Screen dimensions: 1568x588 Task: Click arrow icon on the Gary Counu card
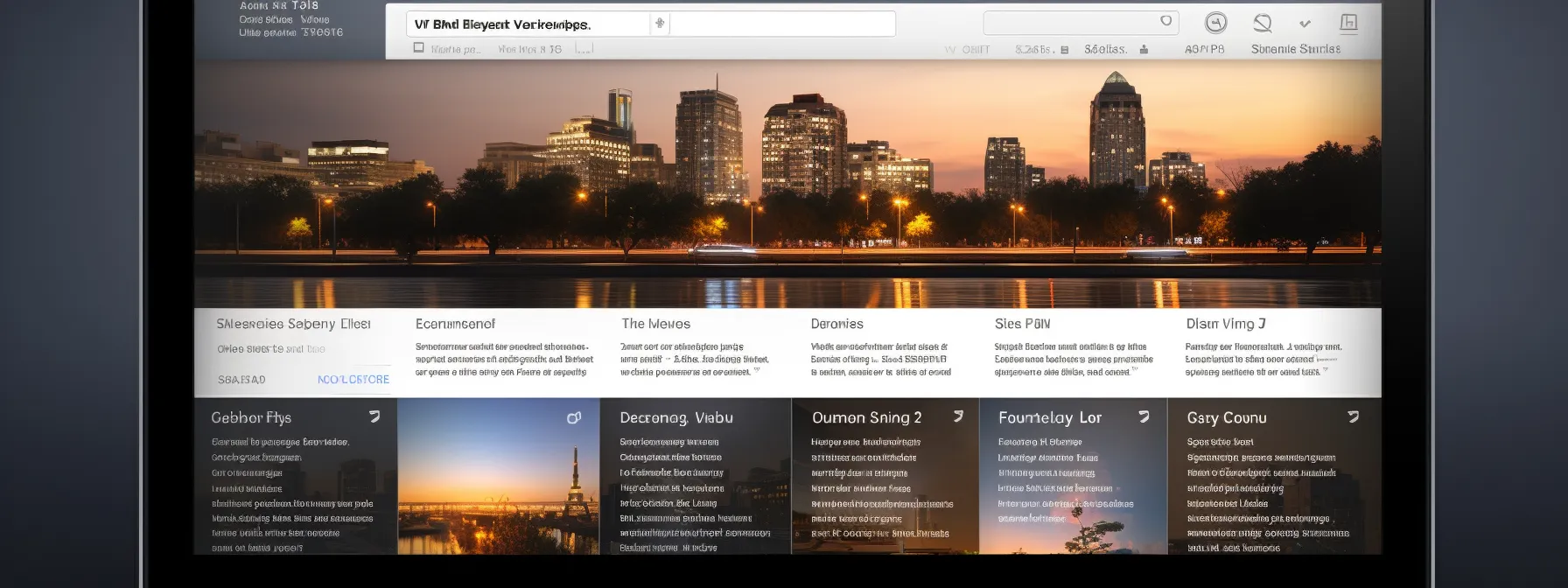(x=1354, y=416)
